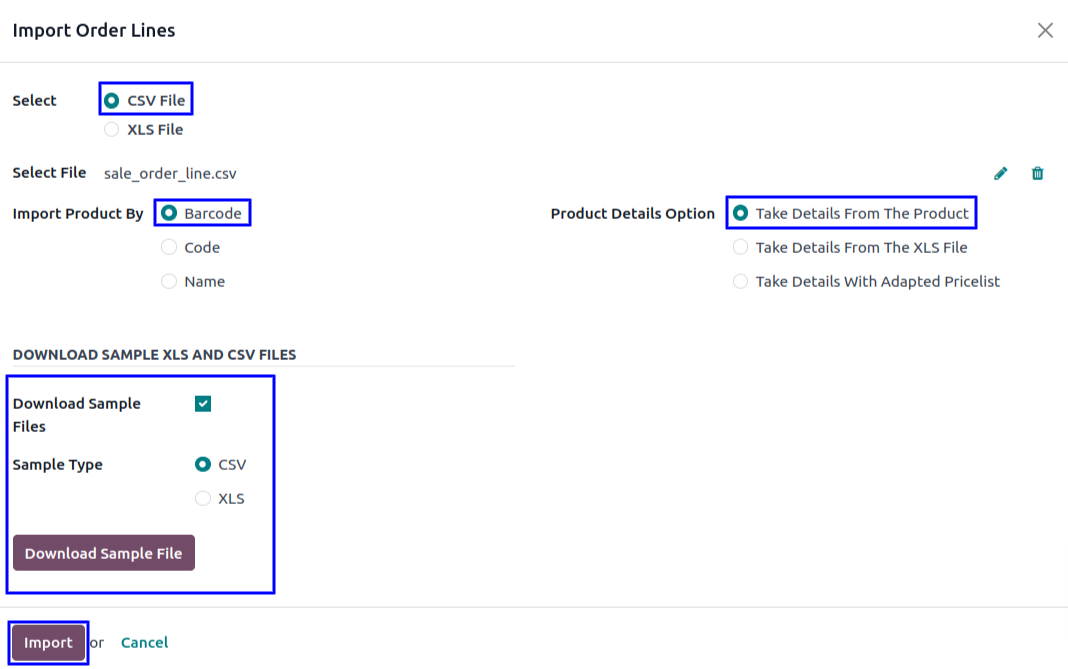Viewport: 1068px width, 669px height.
Task: Select the XLS File radio option
Action: [112, 129]
